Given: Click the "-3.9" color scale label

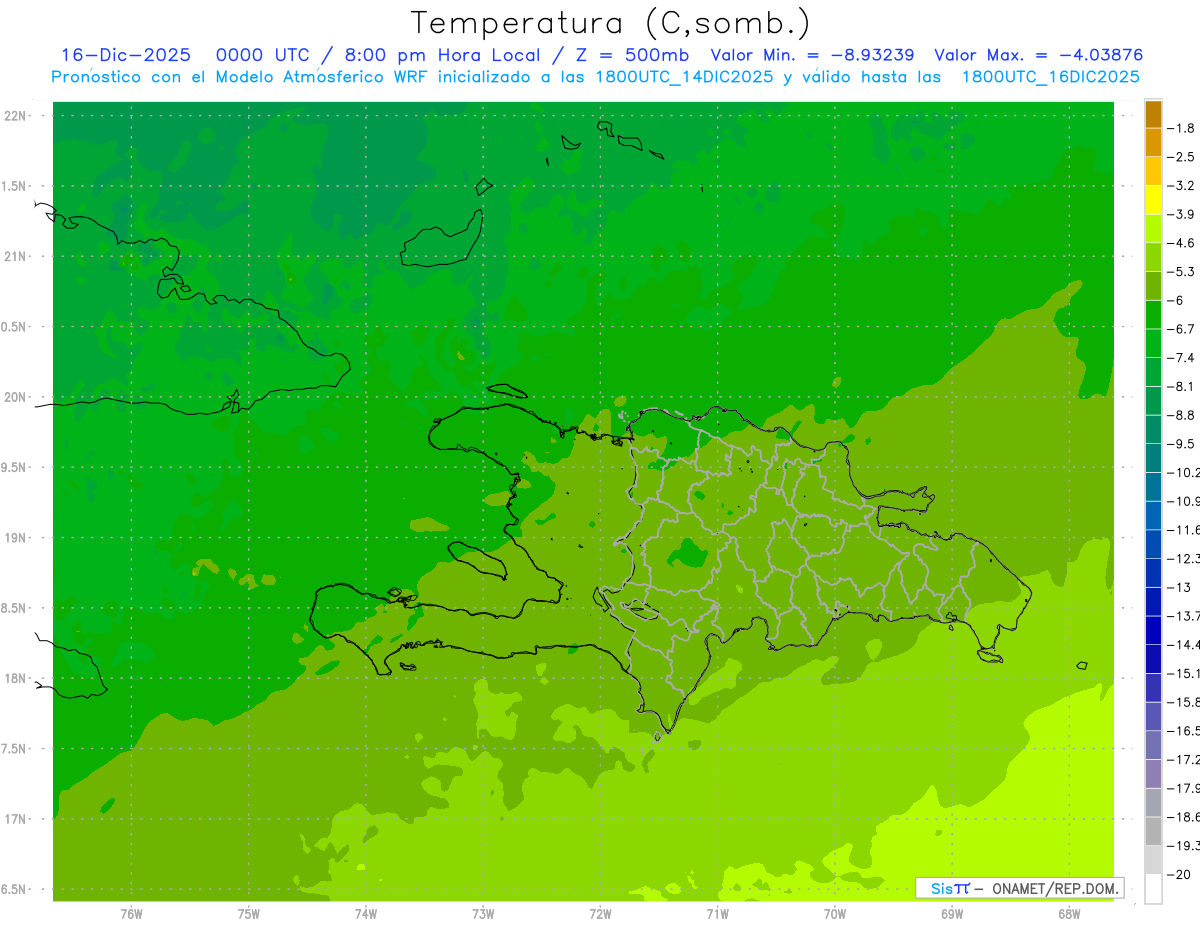Looking at the screenshot, I should (1181, 214).
